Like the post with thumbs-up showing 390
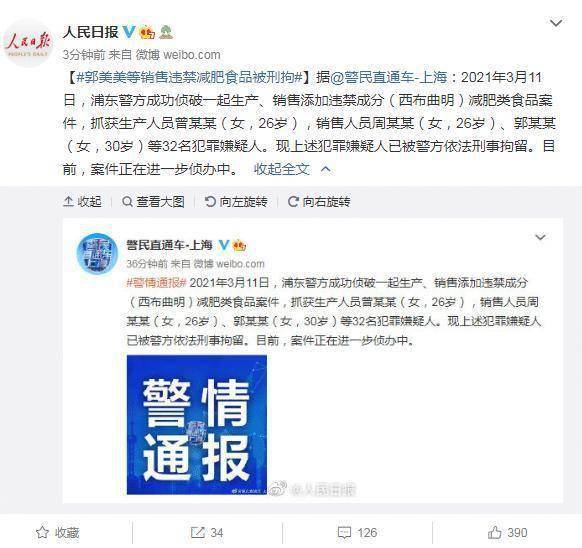Image resolution: width=582 pixels, height=548 pixels. 507,533
